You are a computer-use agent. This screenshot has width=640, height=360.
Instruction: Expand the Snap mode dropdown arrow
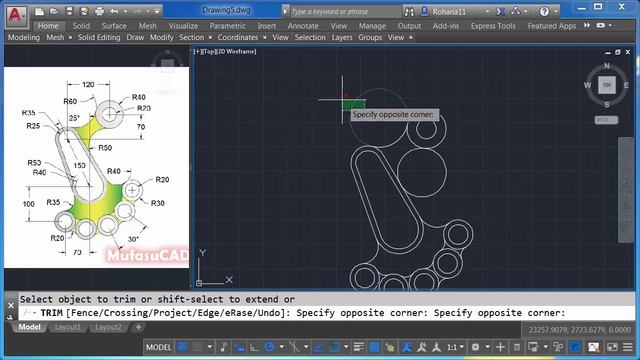click(x=209, y=347)
